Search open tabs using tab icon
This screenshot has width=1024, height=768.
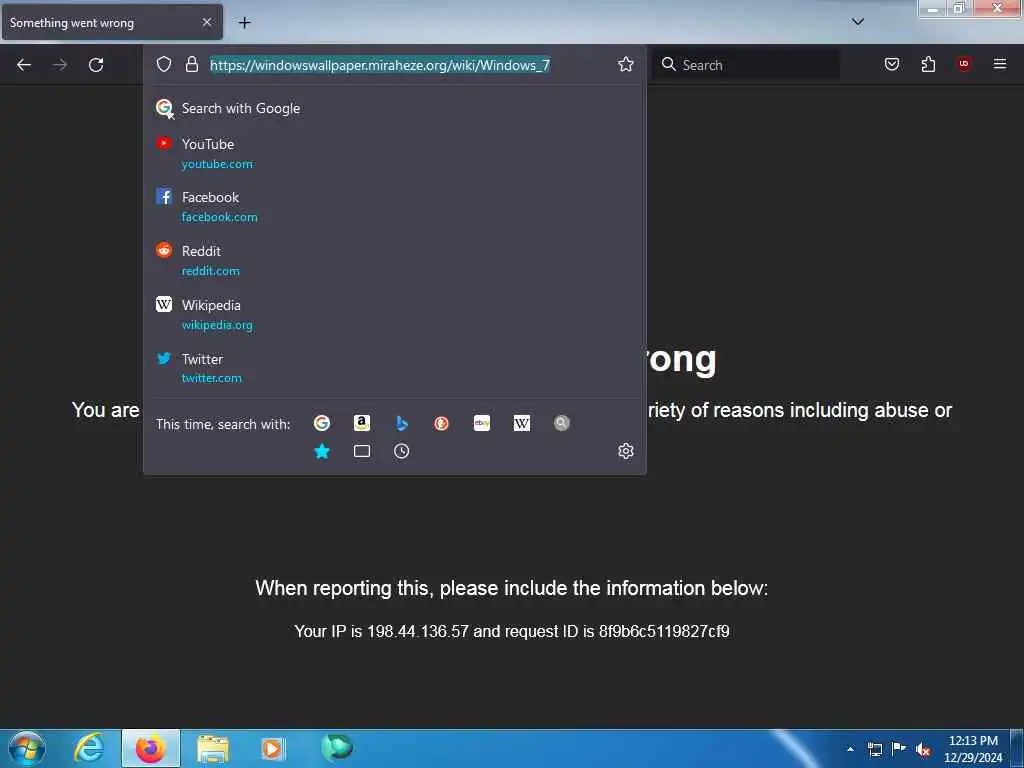[x=362, y=451]
